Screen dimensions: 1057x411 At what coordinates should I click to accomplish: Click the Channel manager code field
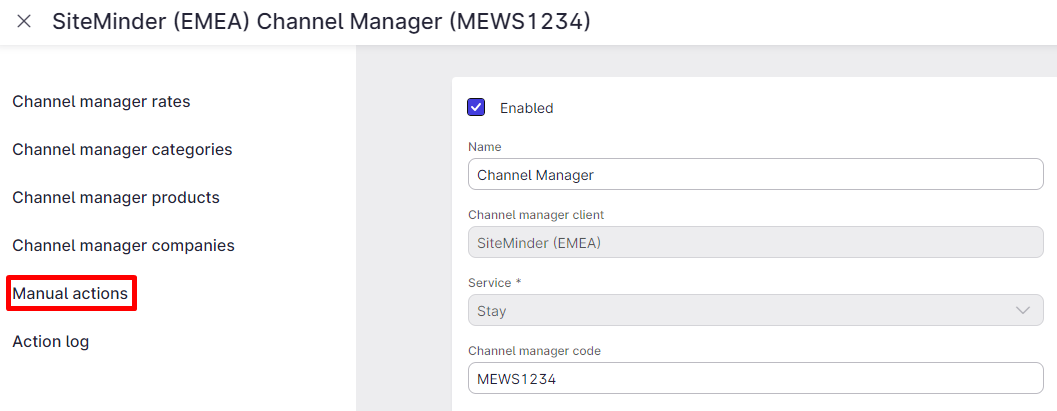coord(756,379)
